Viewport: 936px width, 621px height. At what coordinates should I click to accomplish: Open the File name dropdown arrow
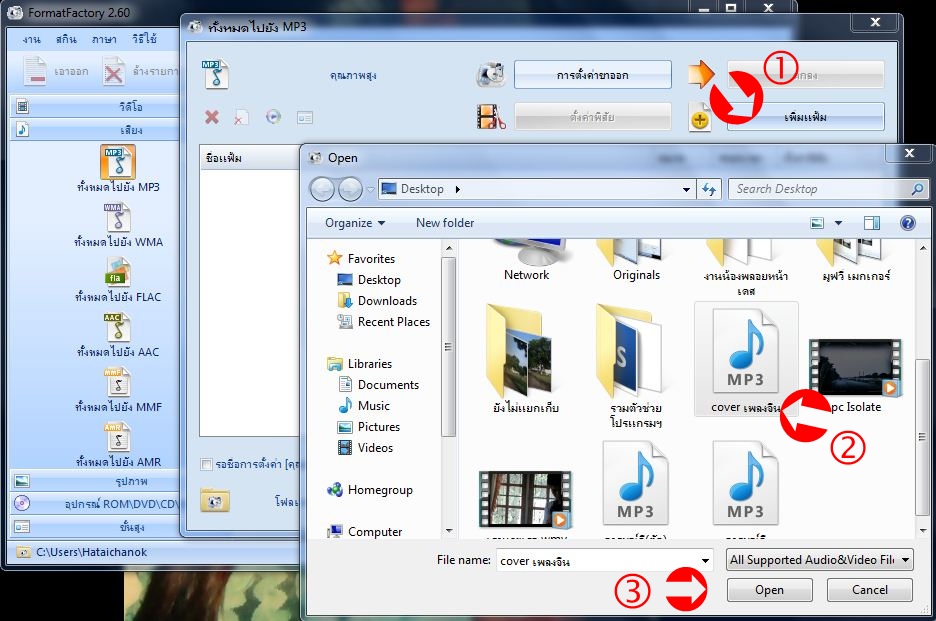click(706, 561)
